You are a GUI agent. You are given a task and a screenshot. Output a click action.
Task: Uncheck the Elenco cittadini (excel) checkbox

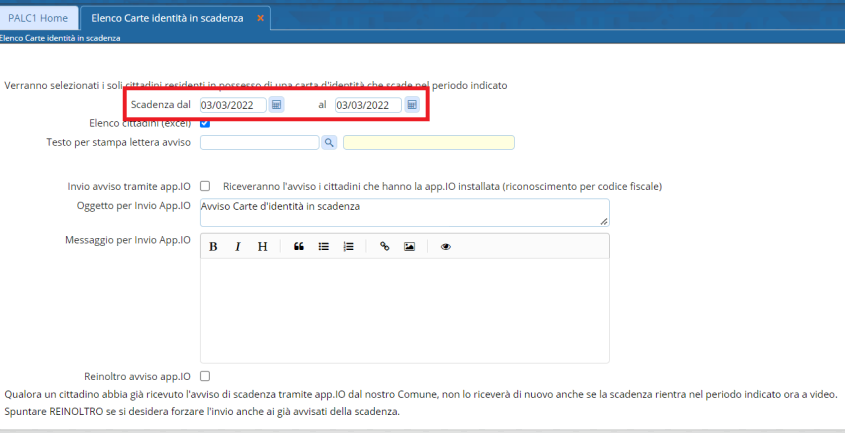205,124
